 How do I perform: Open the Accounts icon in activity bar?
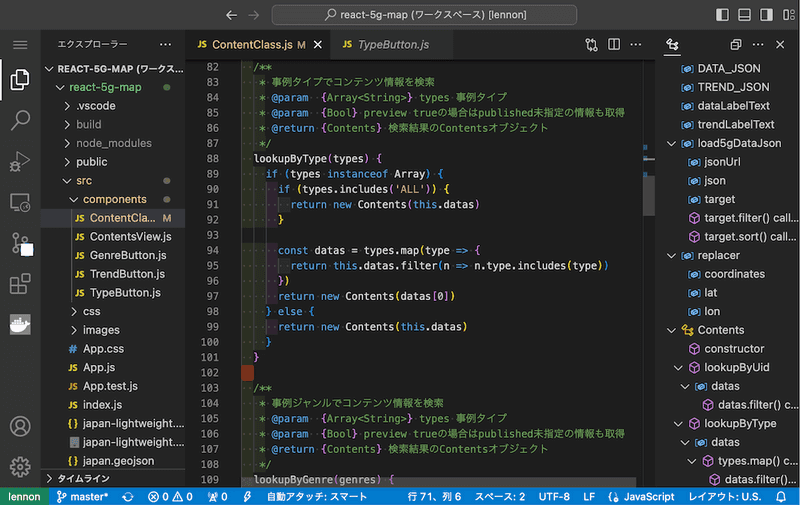[20, 426]
